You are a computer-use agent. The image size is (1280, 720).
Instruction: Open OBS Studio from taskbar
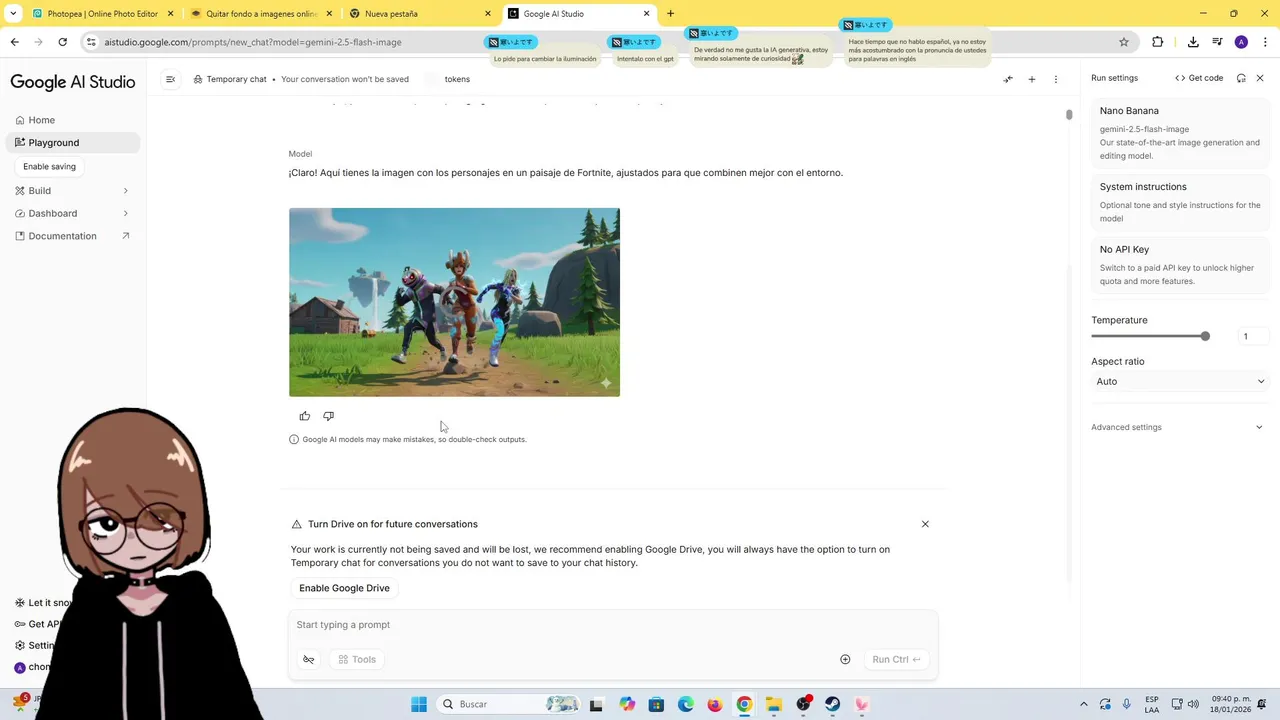point(803,704)
